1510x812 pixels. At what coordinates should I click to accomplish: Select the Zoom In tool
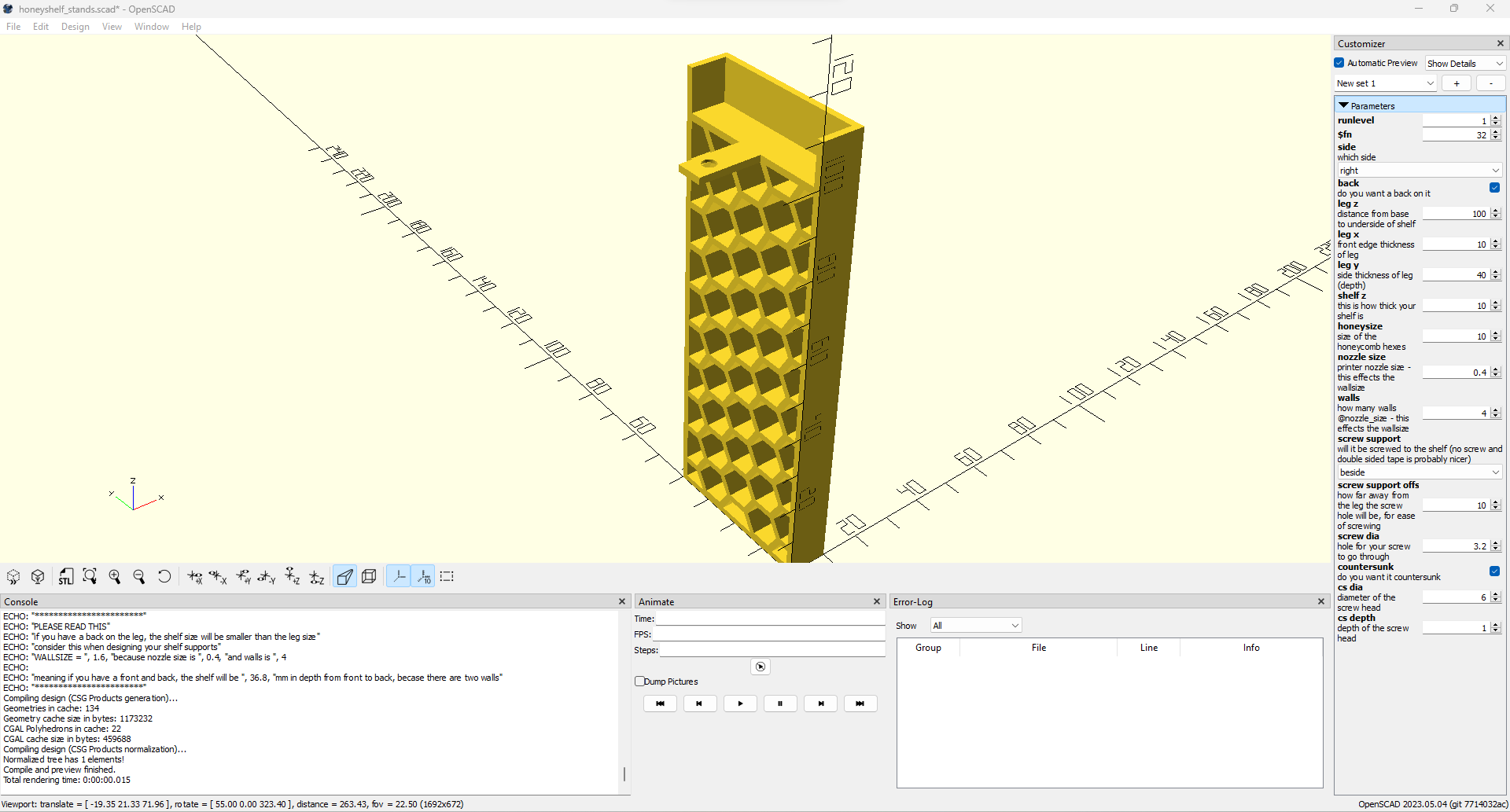[x=114, y=576]
